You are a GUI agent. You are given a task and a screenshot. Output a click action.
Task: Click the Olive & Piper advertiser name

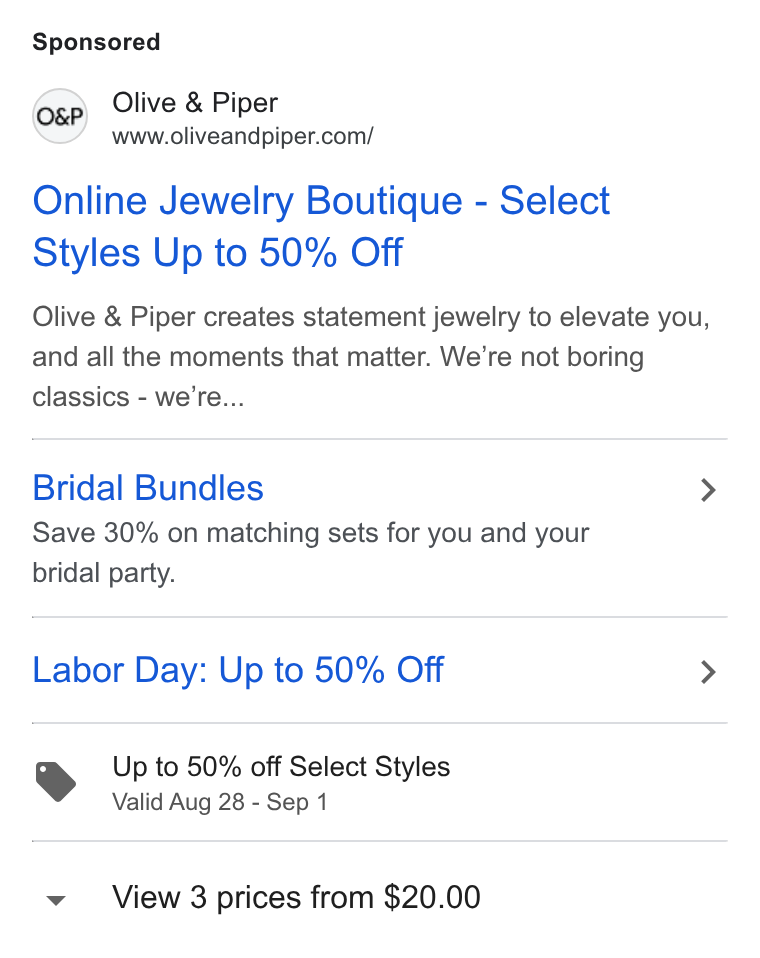[195, 103]
